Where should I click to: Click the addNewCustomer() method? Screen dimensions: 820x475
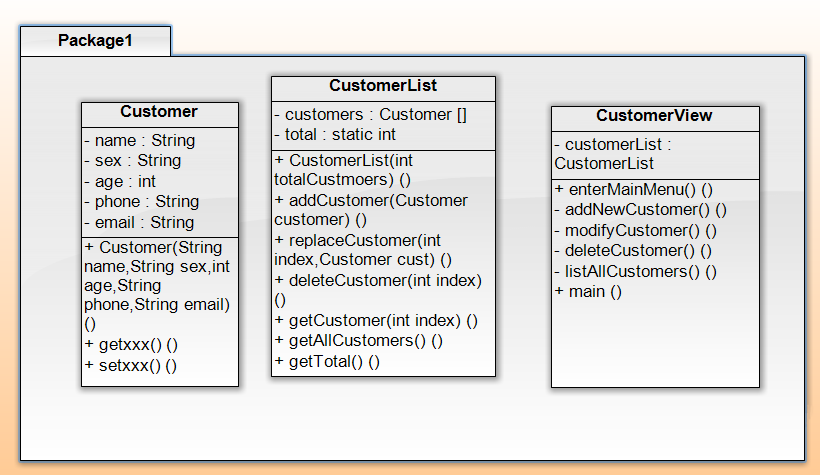point(640,209)
